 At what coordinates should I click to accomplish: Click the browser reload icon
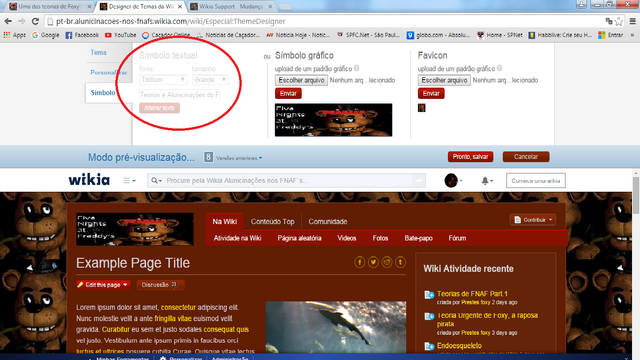(x=35, y=21)
